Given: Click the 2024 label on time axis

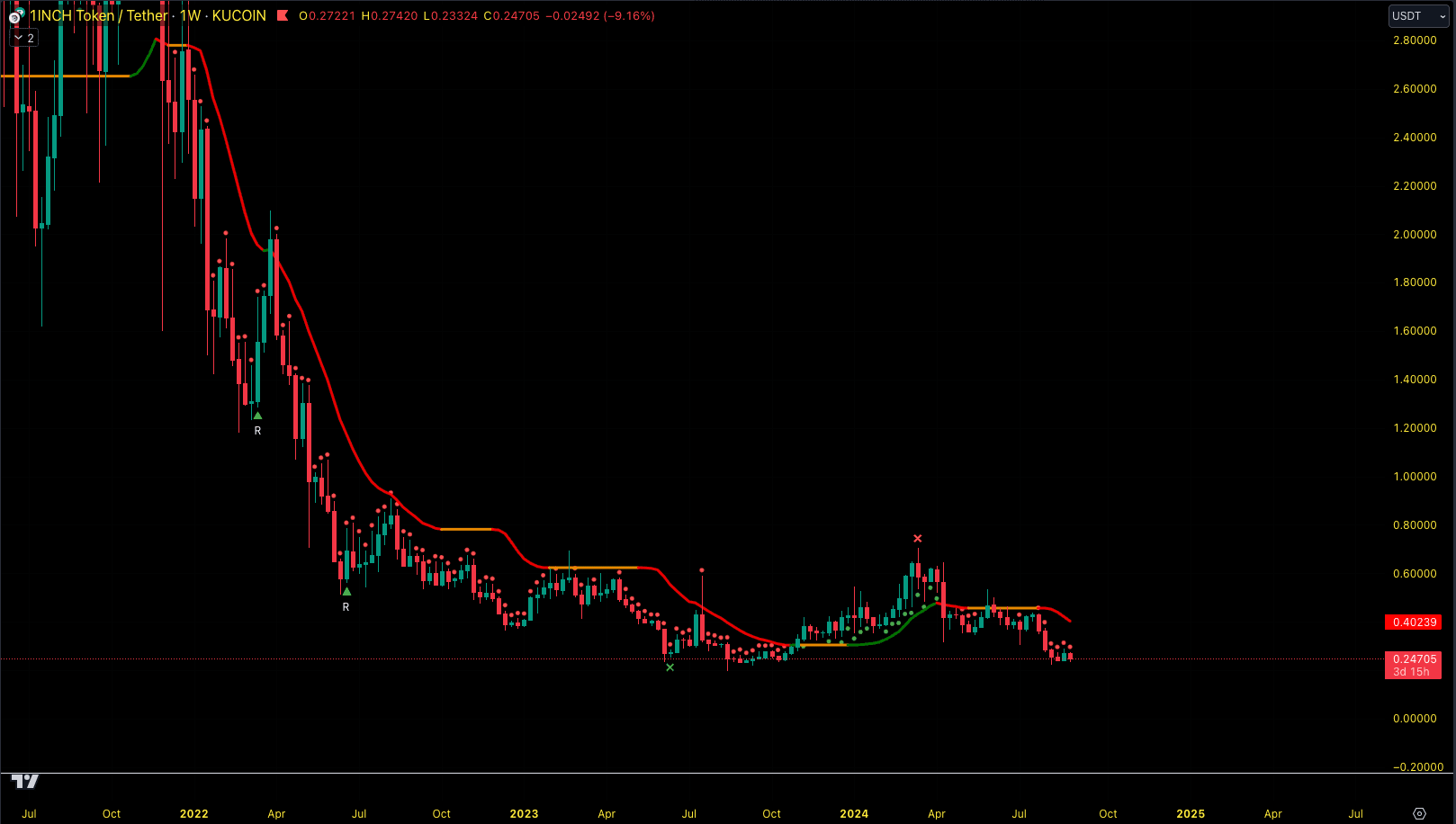Looking at the screenshot, I should click(855, 814).
